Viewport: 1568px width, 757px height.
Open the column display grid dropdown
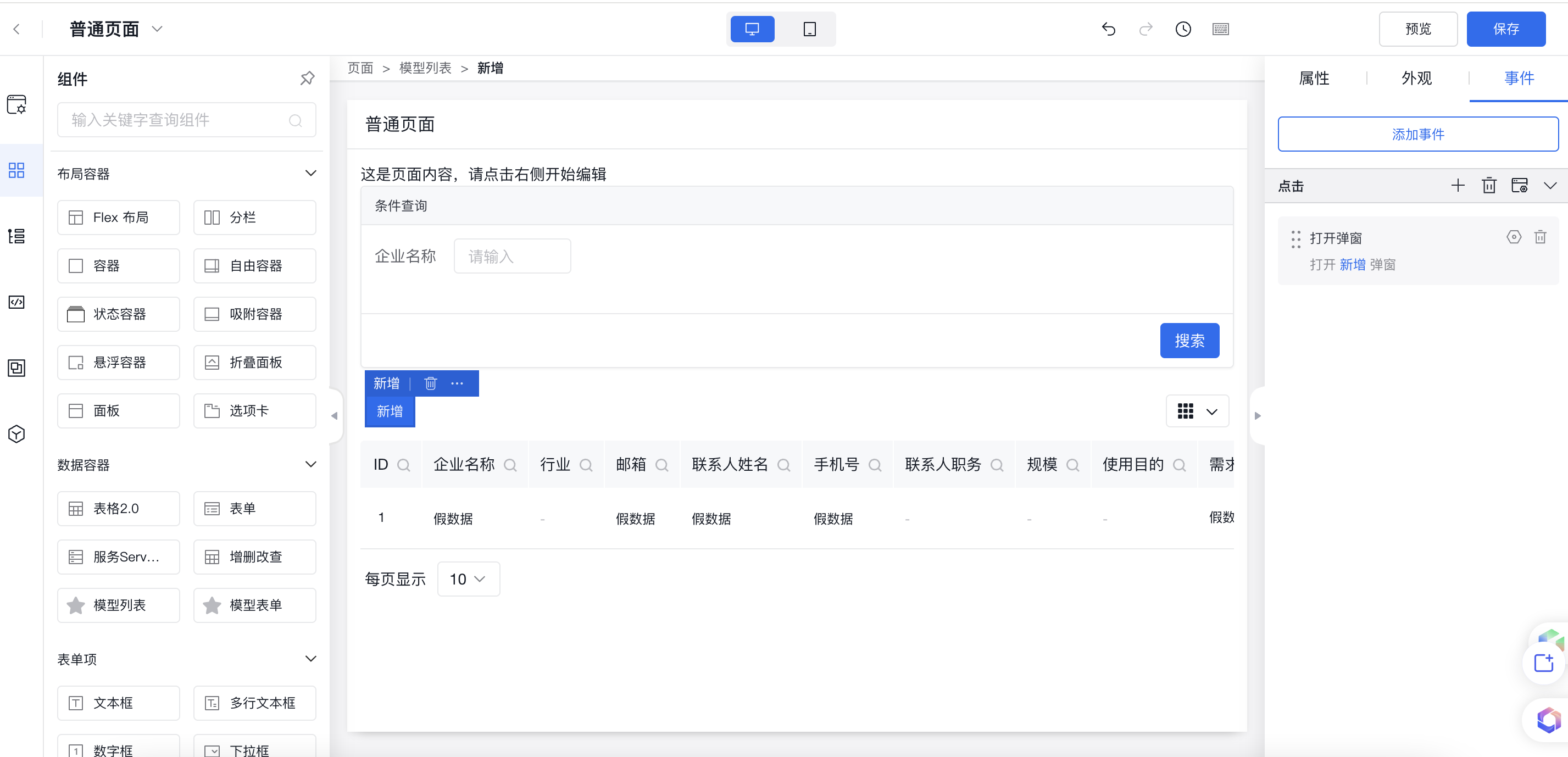[x=1197, y=411]
